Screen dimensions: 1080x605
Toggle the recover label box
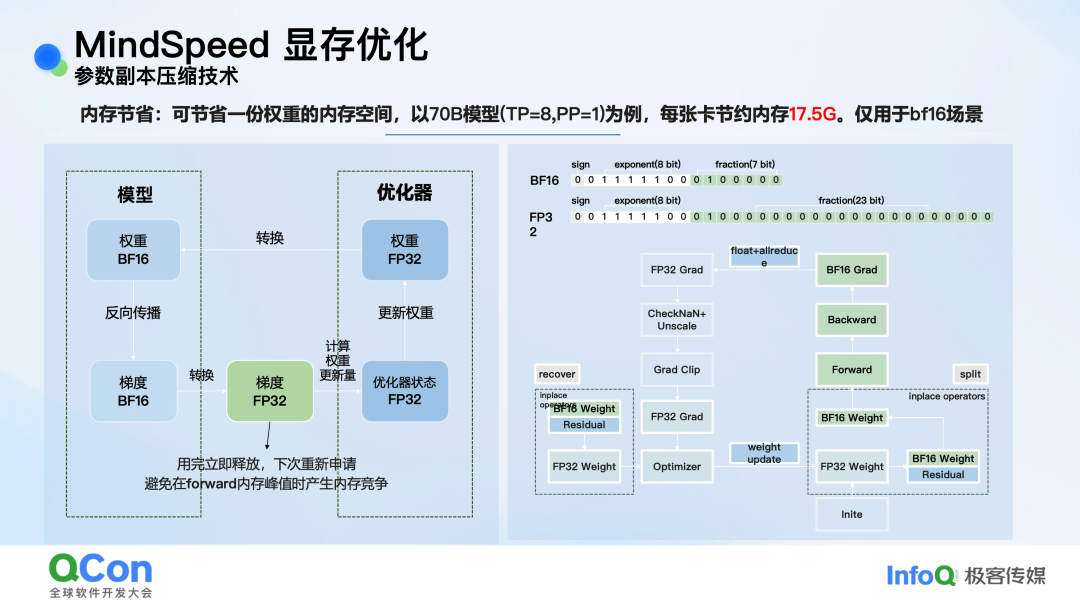(x=556, y=373)
